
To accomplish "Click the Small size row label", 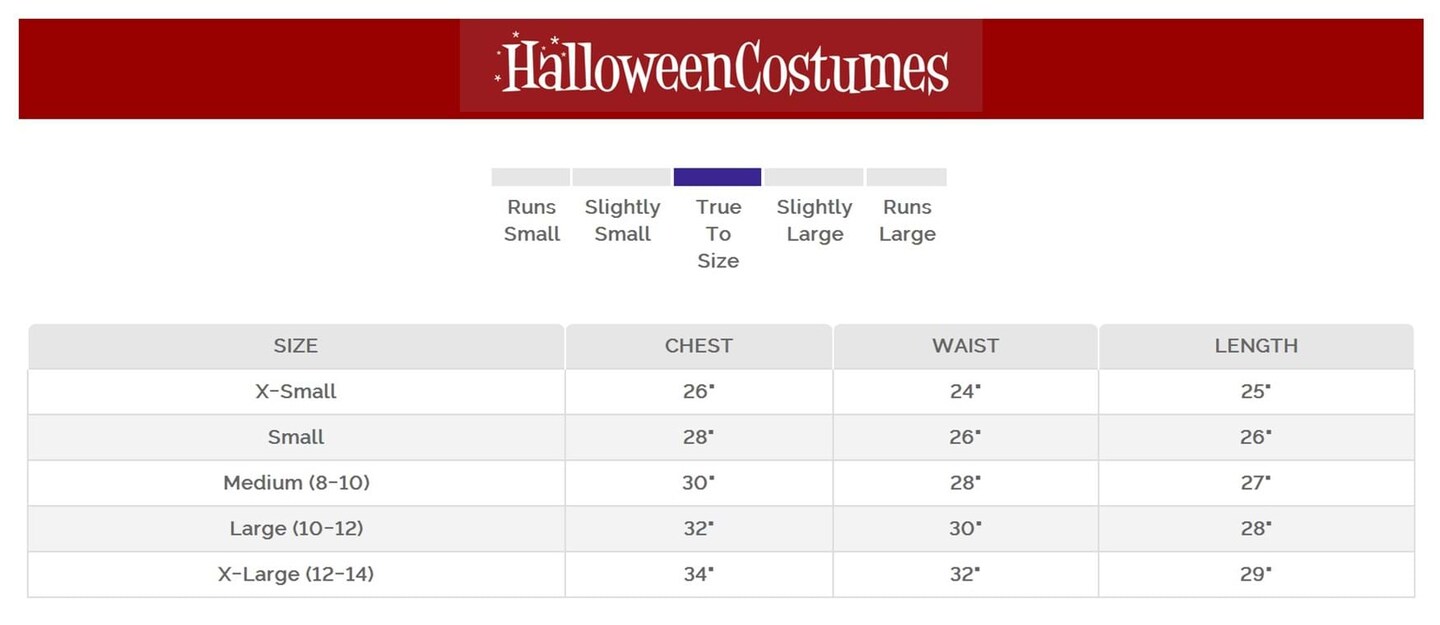I will tap(296, 437).
